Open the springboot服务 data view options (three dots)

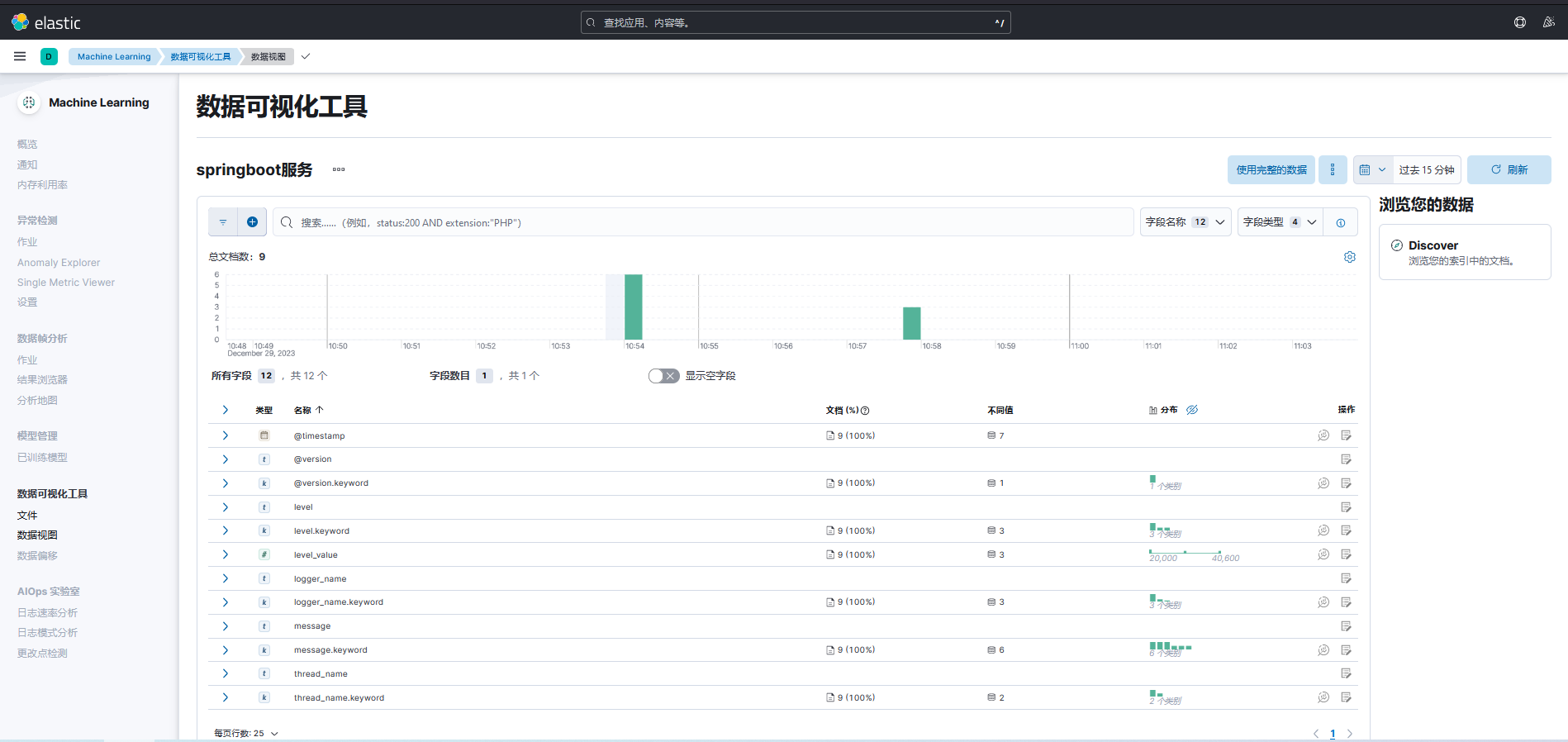pyautogui.click(x=339, y=169)
